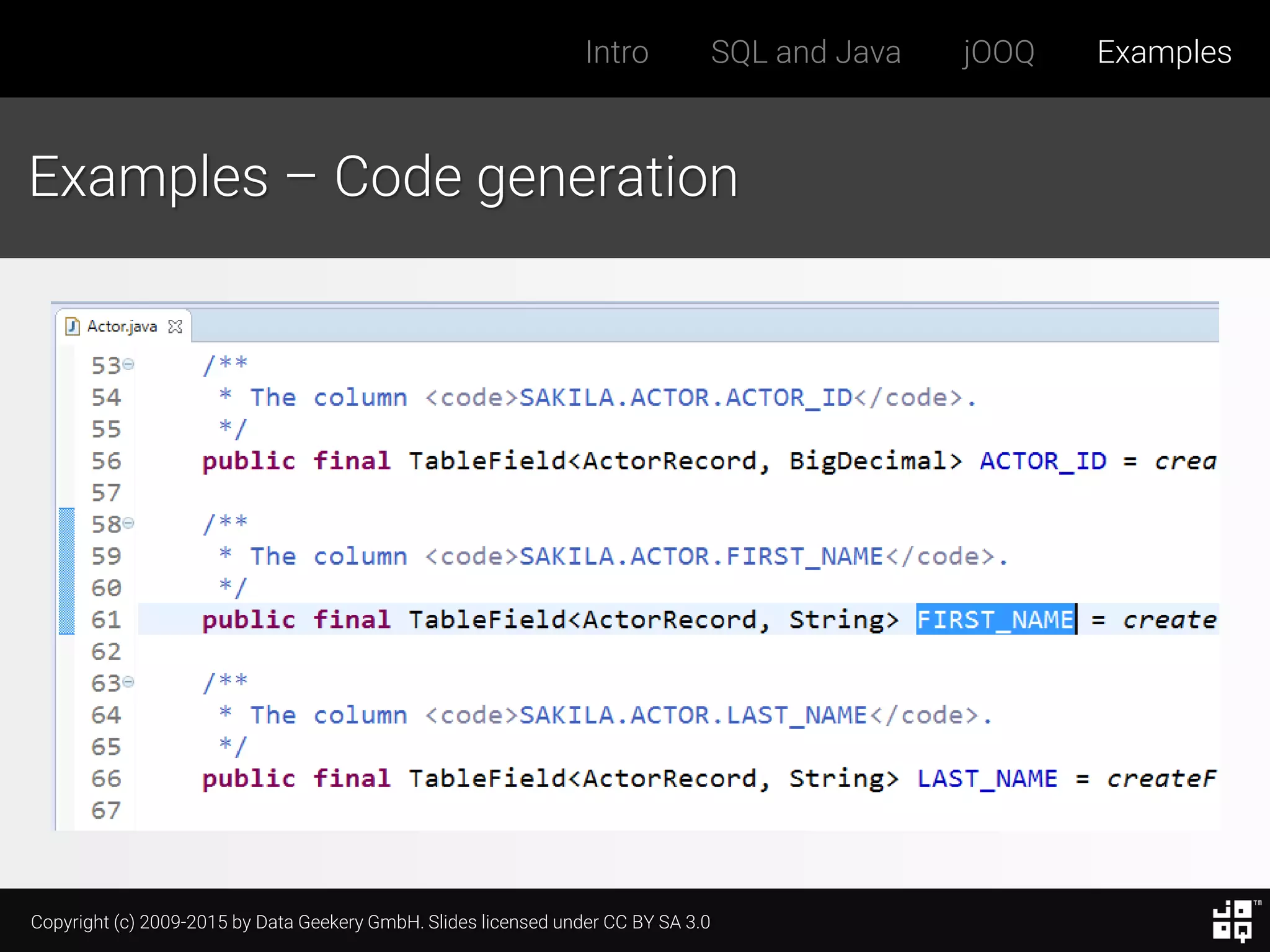Click the blue change marker beside line 59
1270x952 pixels.
tap(66, 557)
